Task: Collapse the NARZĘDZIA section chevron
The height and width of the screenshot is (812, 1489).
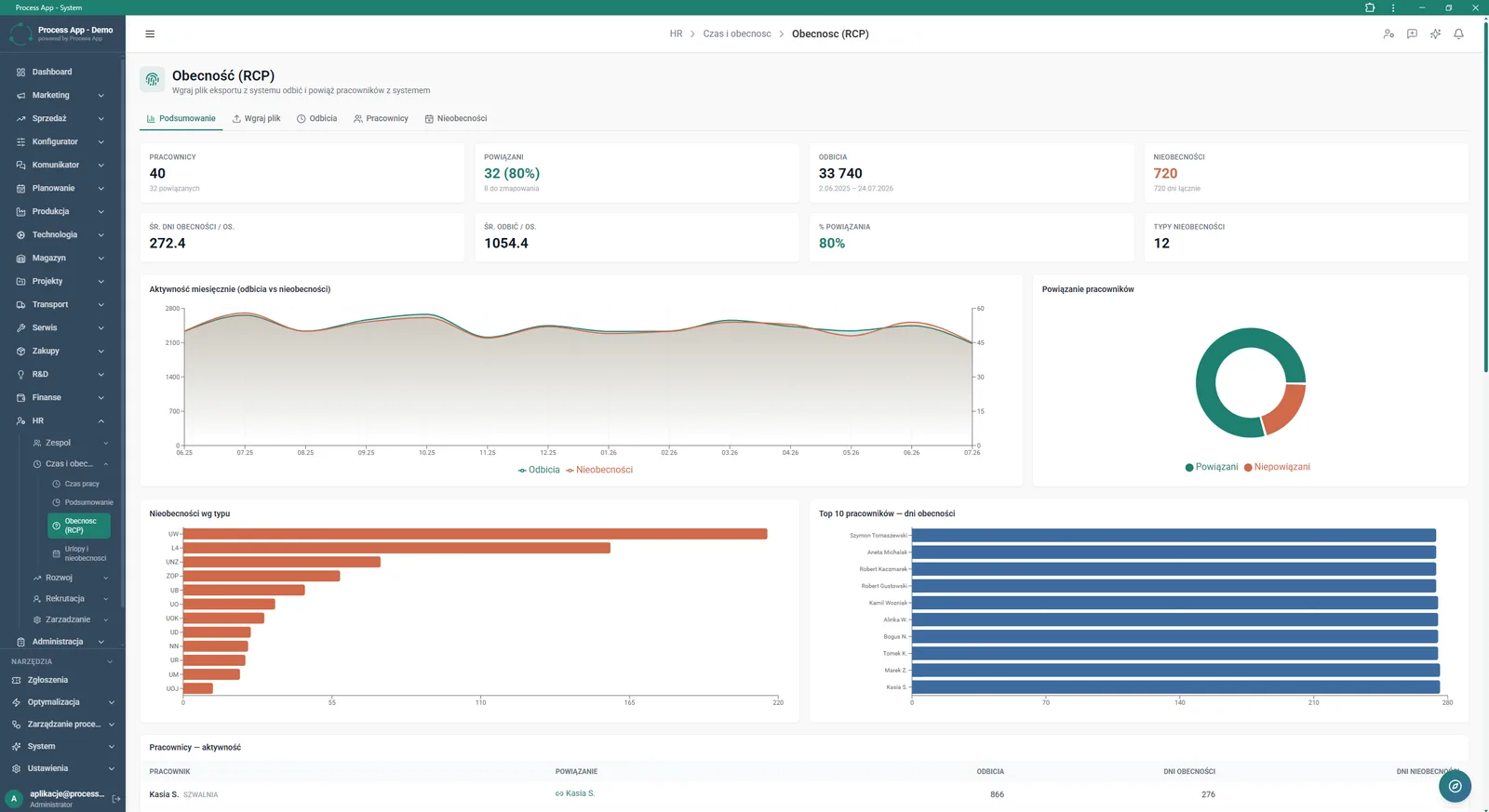Action: pyautogui.click(x=110, y=662)
